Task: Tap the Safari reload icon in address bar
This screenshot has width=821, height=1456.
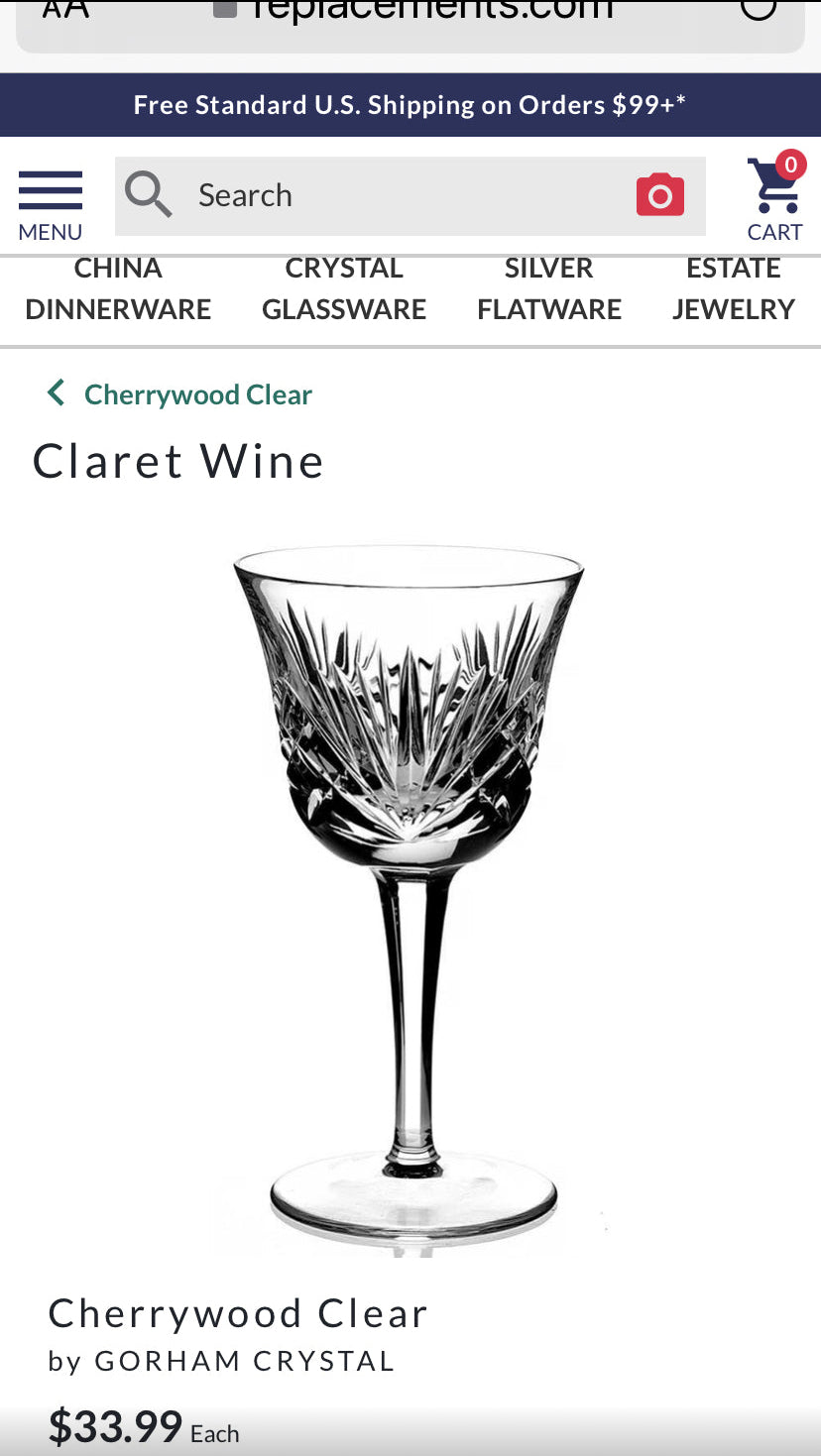Action: [x=759, y=9]
